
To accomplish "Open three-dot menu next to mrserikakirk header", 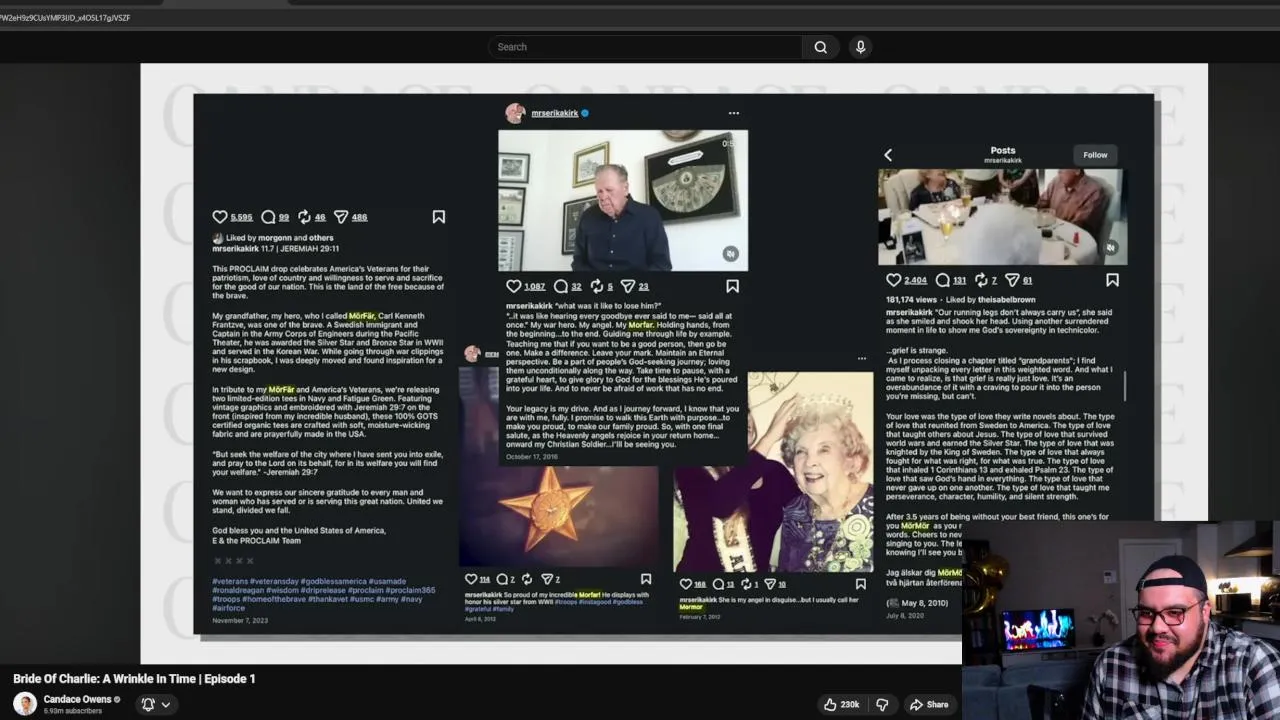I will tap(734, 113).
